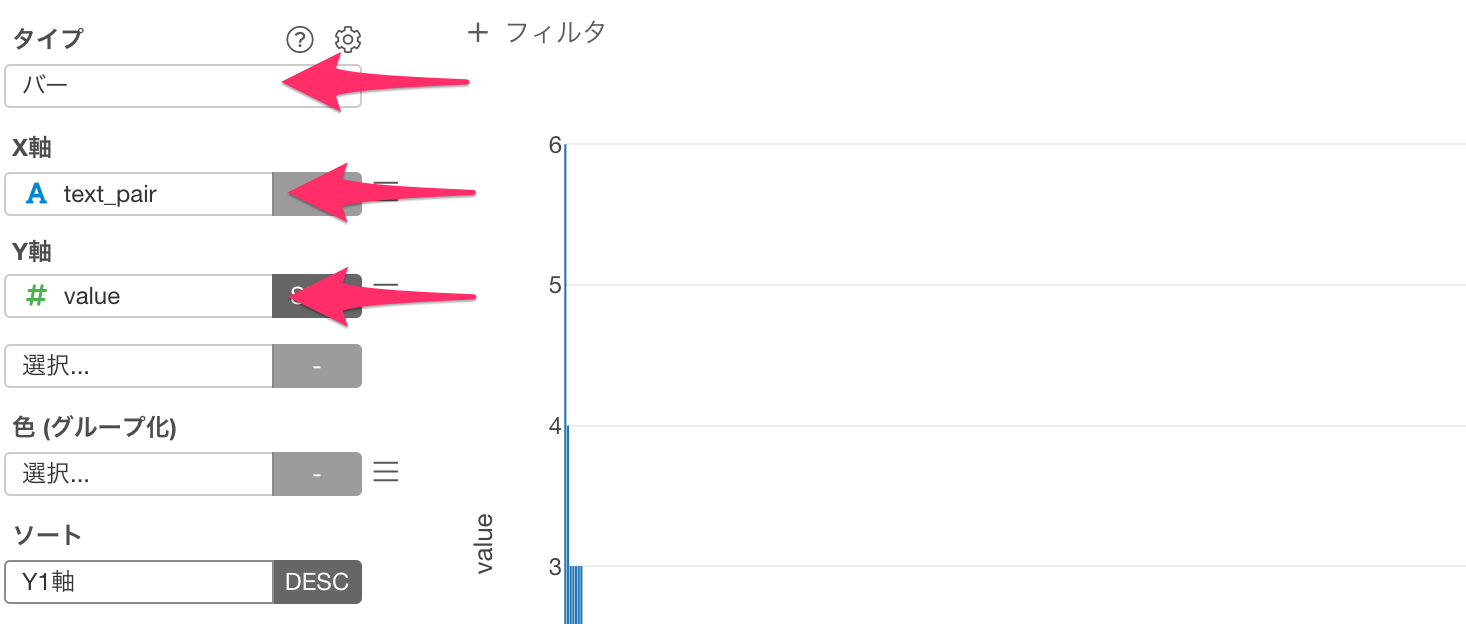This screenshot has width=1466, height=624.
Task: Open the 色 (グループ化) 選択... dropdown
Action: point(139,474)
